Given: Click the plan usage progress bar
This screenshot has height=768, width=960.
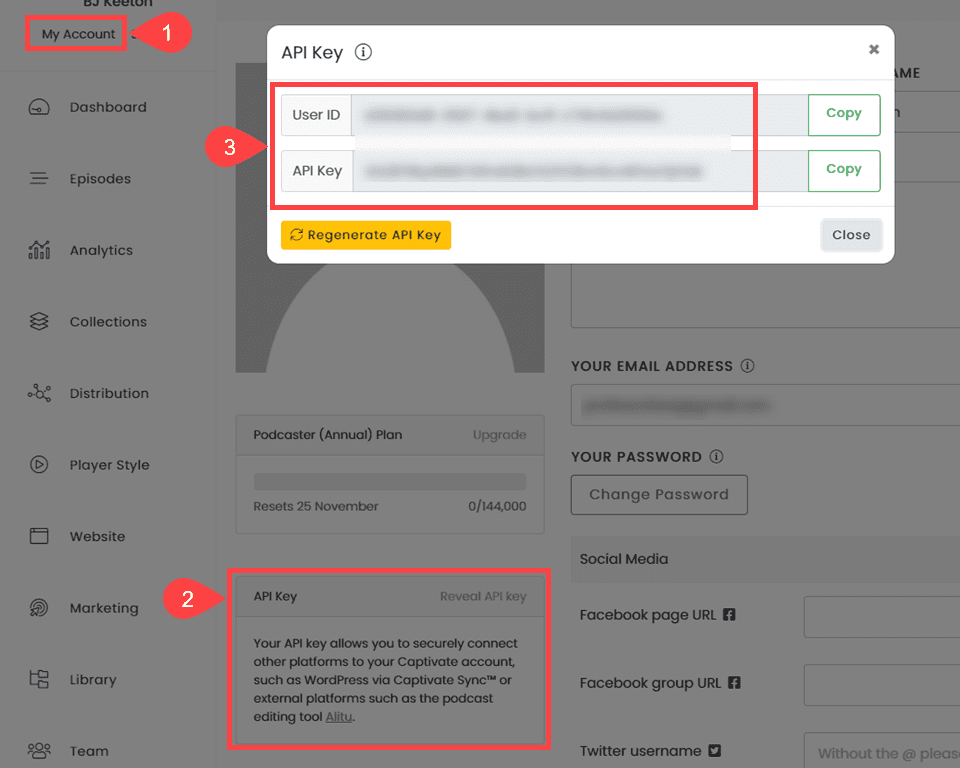Looking at the screenshot, I should (389, 479).
